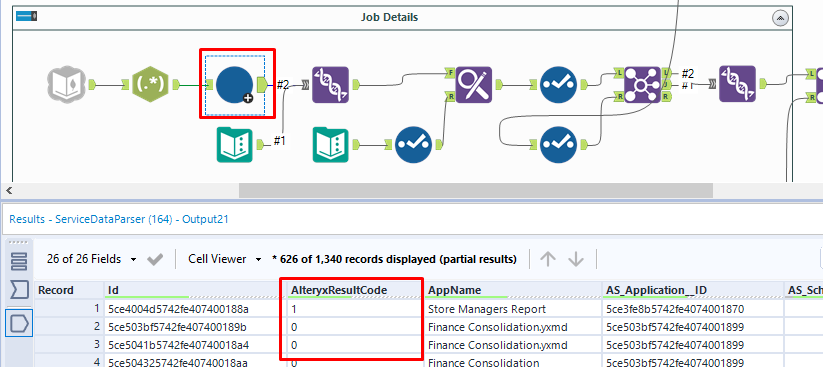The image size is (823, 367).
Task: Select Text Input tool labeled #1
Action: tap(235, 144)
